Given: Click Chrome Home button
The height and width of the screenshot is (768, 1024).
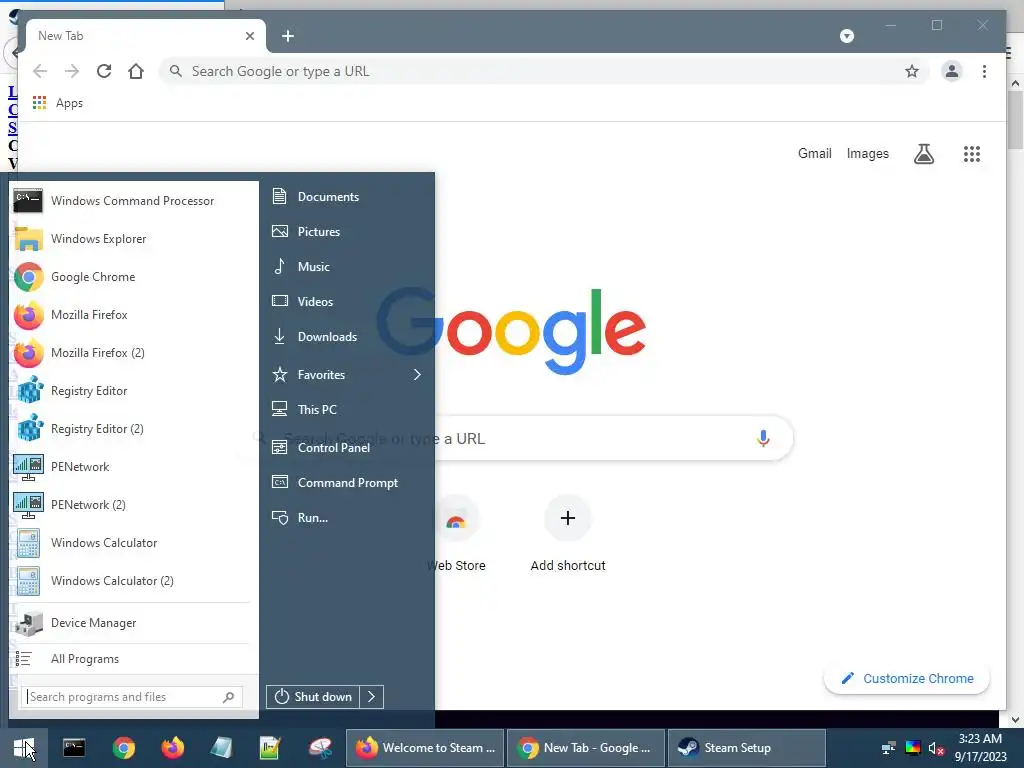Looking at the screenshot, I should click(x=136, y=71).
